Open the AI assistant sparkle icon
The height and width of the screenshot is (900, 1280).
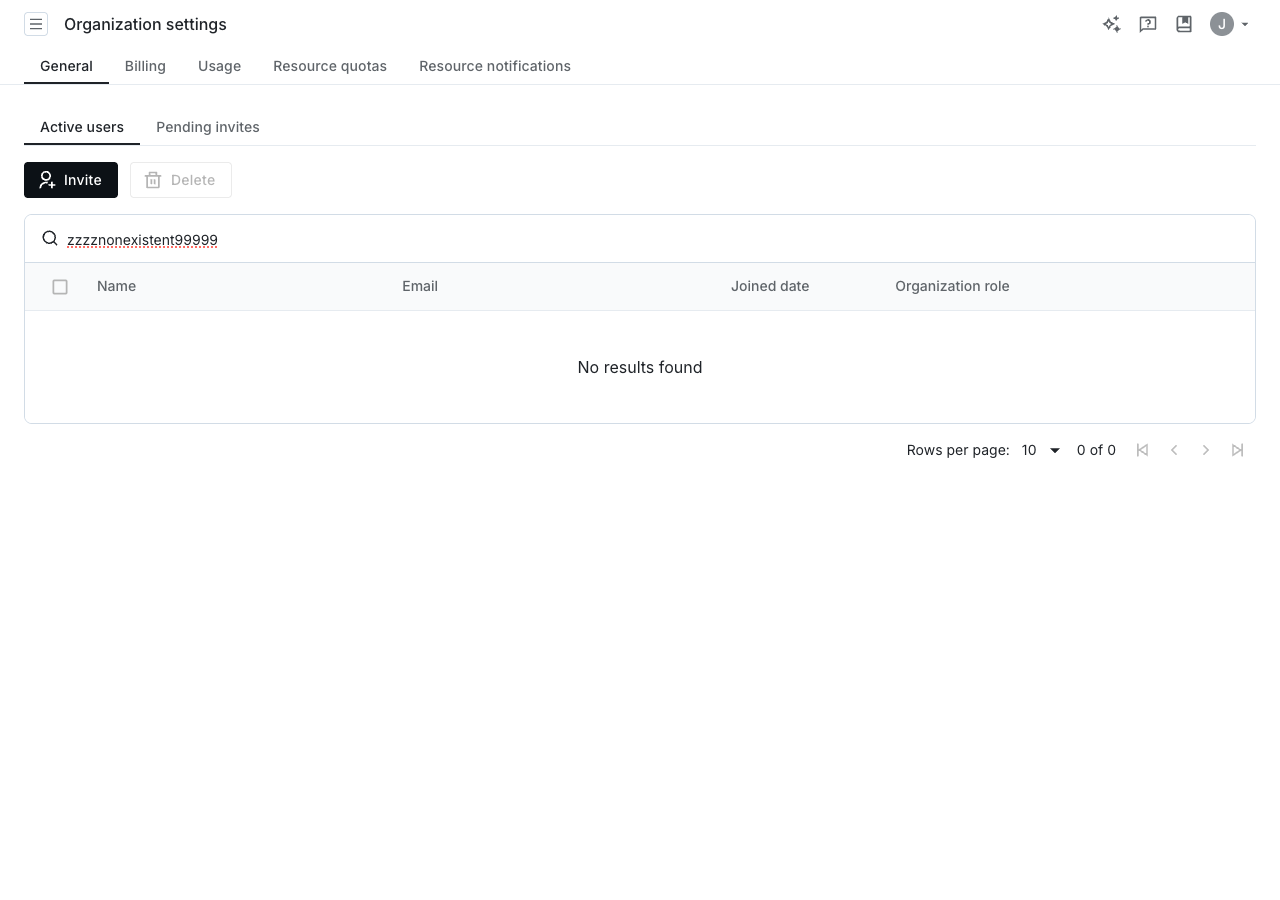point(1111,24)
